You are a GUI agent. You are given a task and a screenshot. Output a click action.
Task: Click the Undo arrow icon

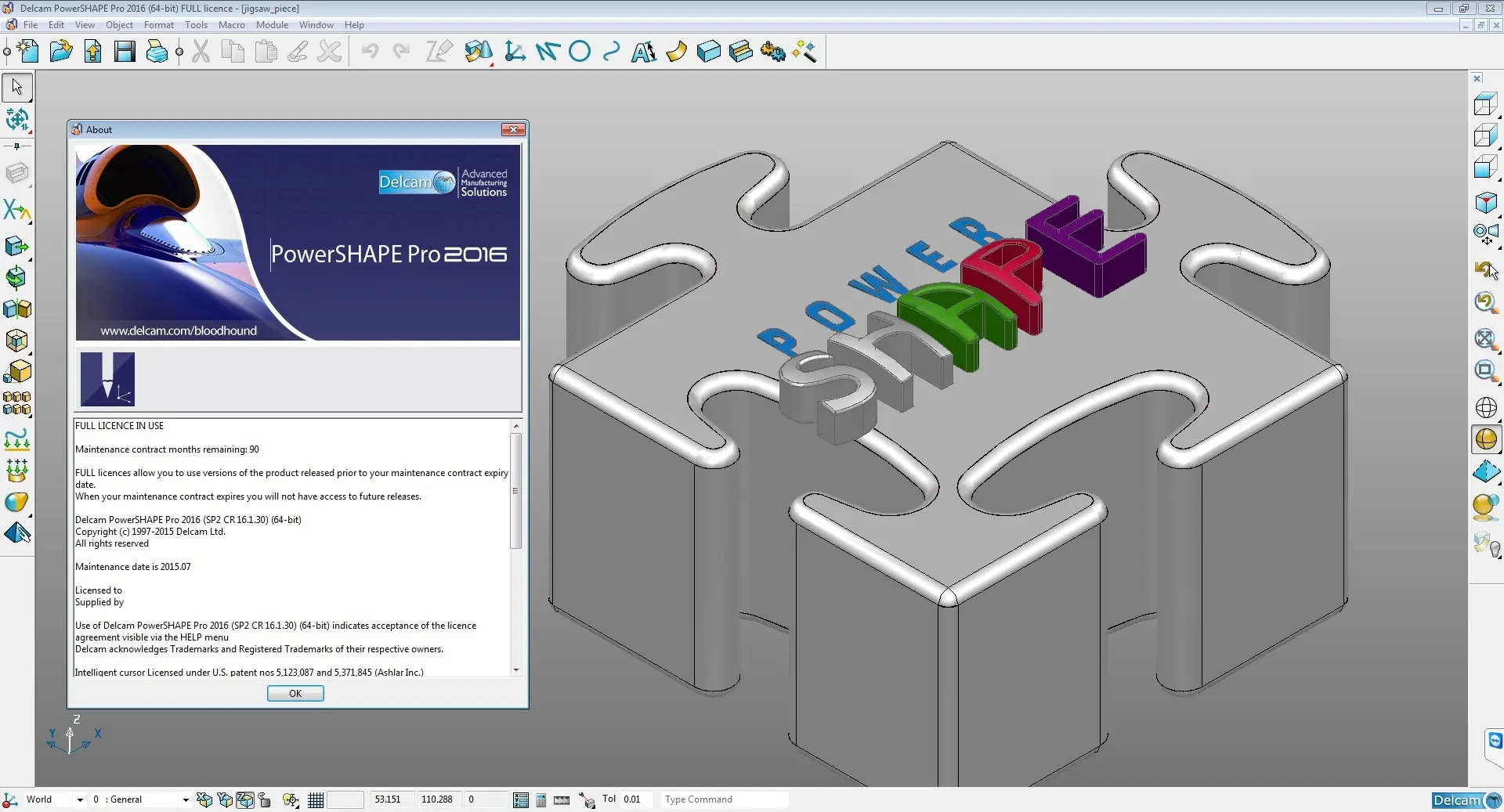point(370,52)
